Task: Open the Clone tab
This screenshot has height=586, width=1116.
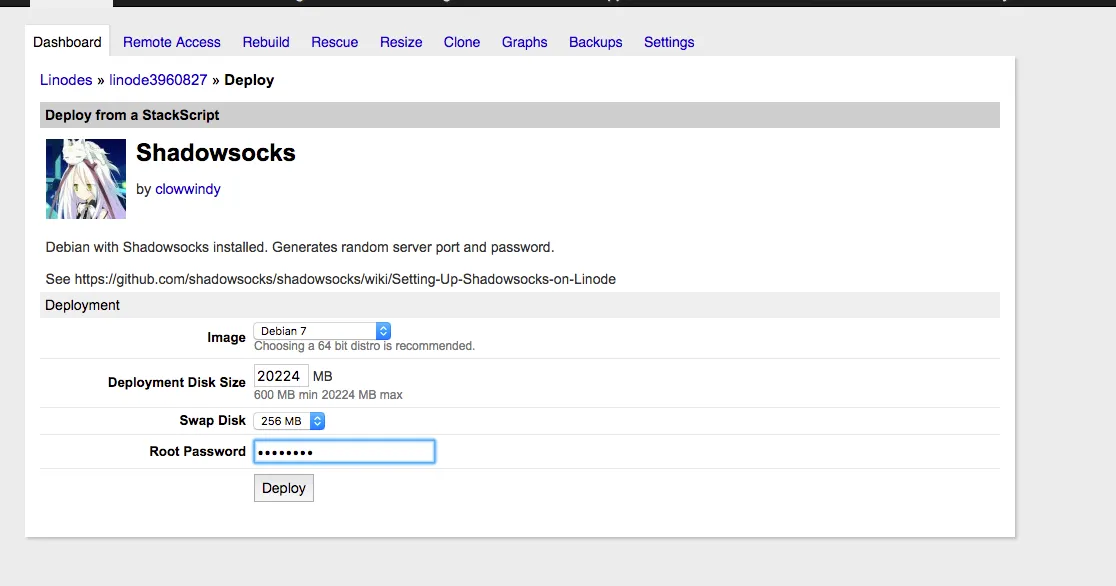Action: click(462, 42)
